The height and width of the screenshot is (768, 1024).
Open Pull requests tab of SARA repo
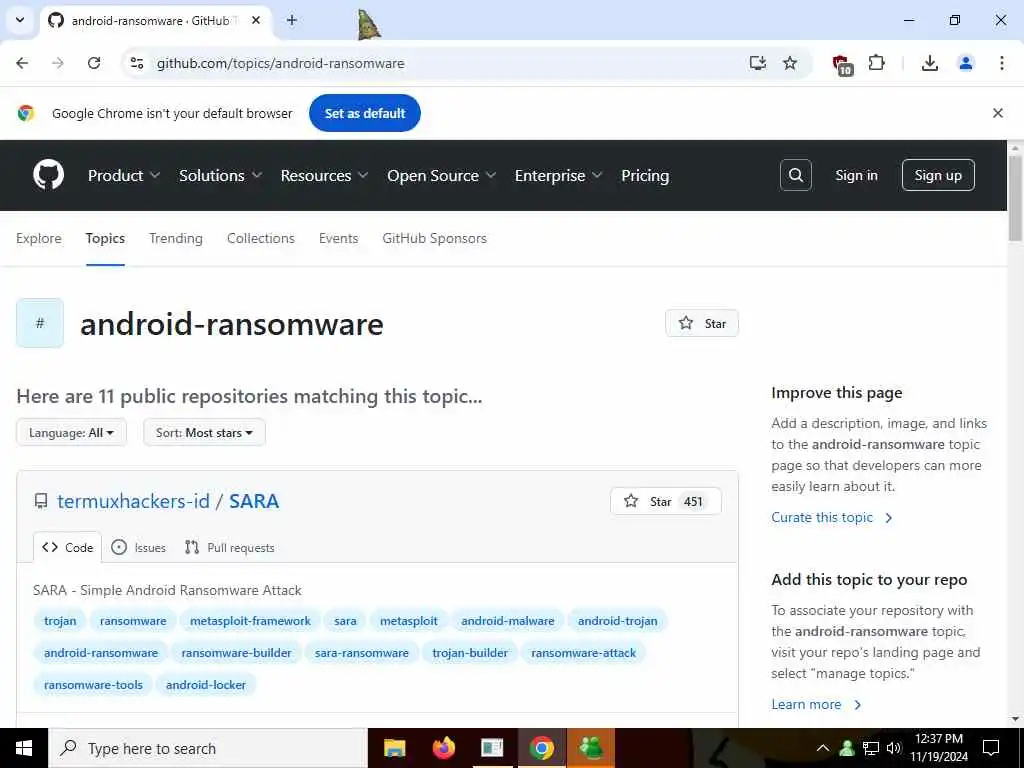[229, 547]
